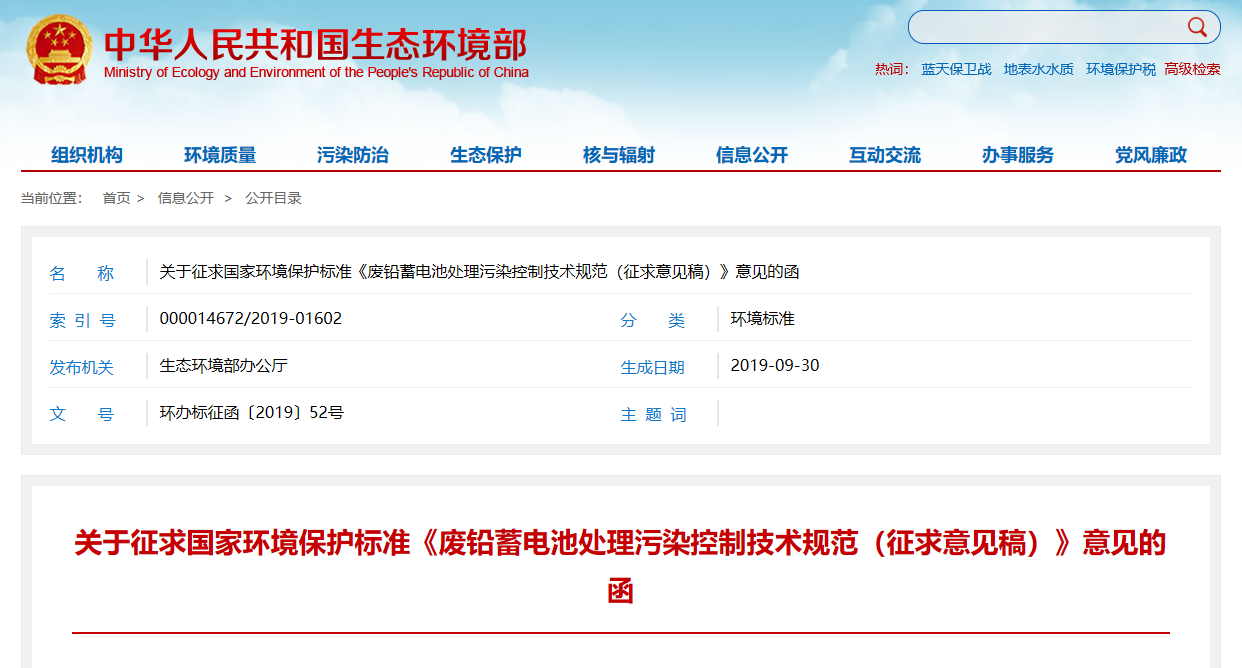The width and height of the screenshot is (1242, 668).
Task: Go to the 生态保护 section
Action: coord(486,155)
